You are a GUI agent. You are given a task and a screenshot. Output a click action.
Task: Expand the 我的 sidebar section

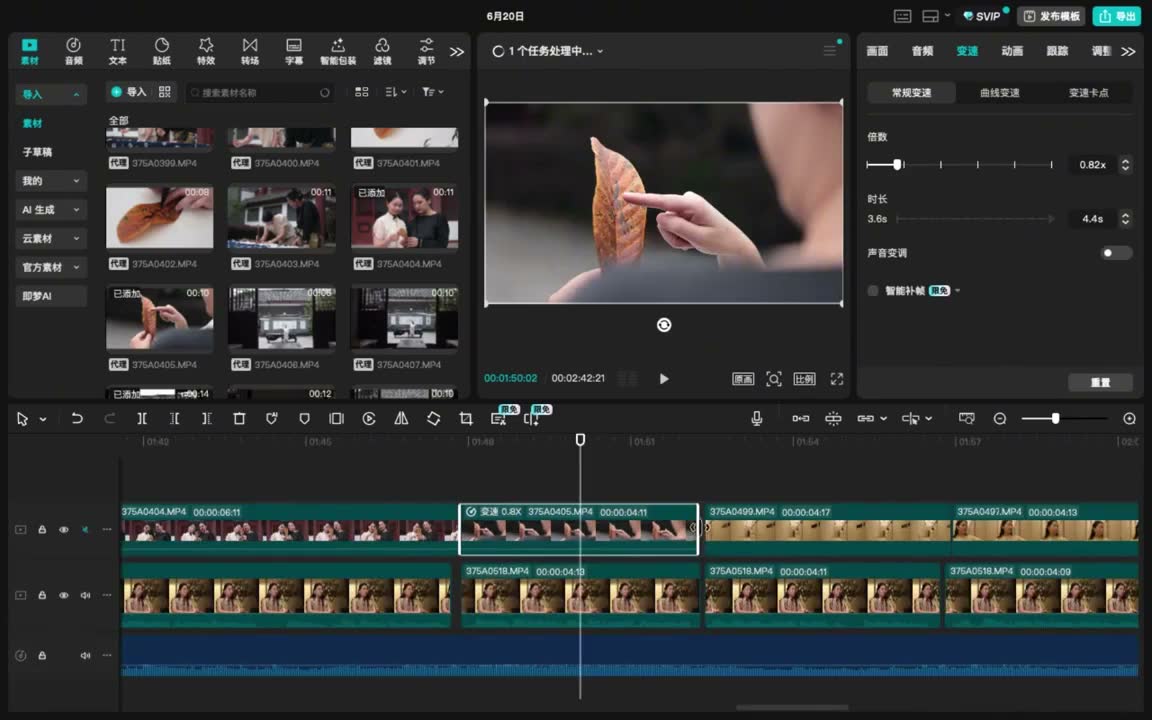point(51,181)
